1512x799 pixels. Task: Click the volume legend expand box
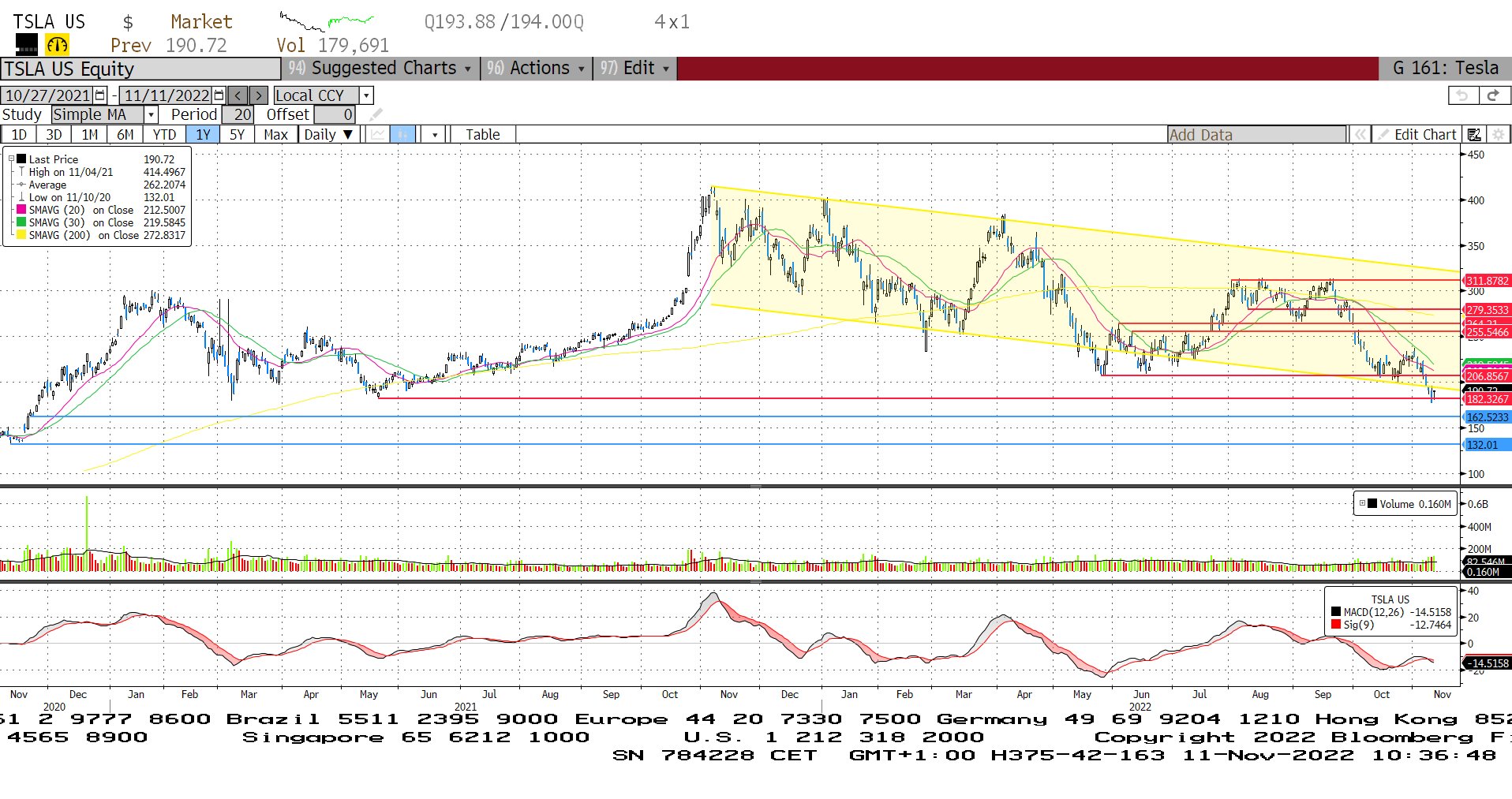tap(1362, 503)
